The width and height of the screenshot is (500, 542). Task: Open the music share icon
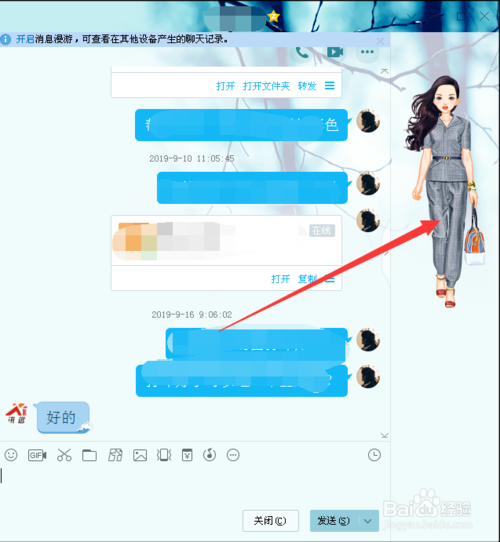click(x=210, y=455)
